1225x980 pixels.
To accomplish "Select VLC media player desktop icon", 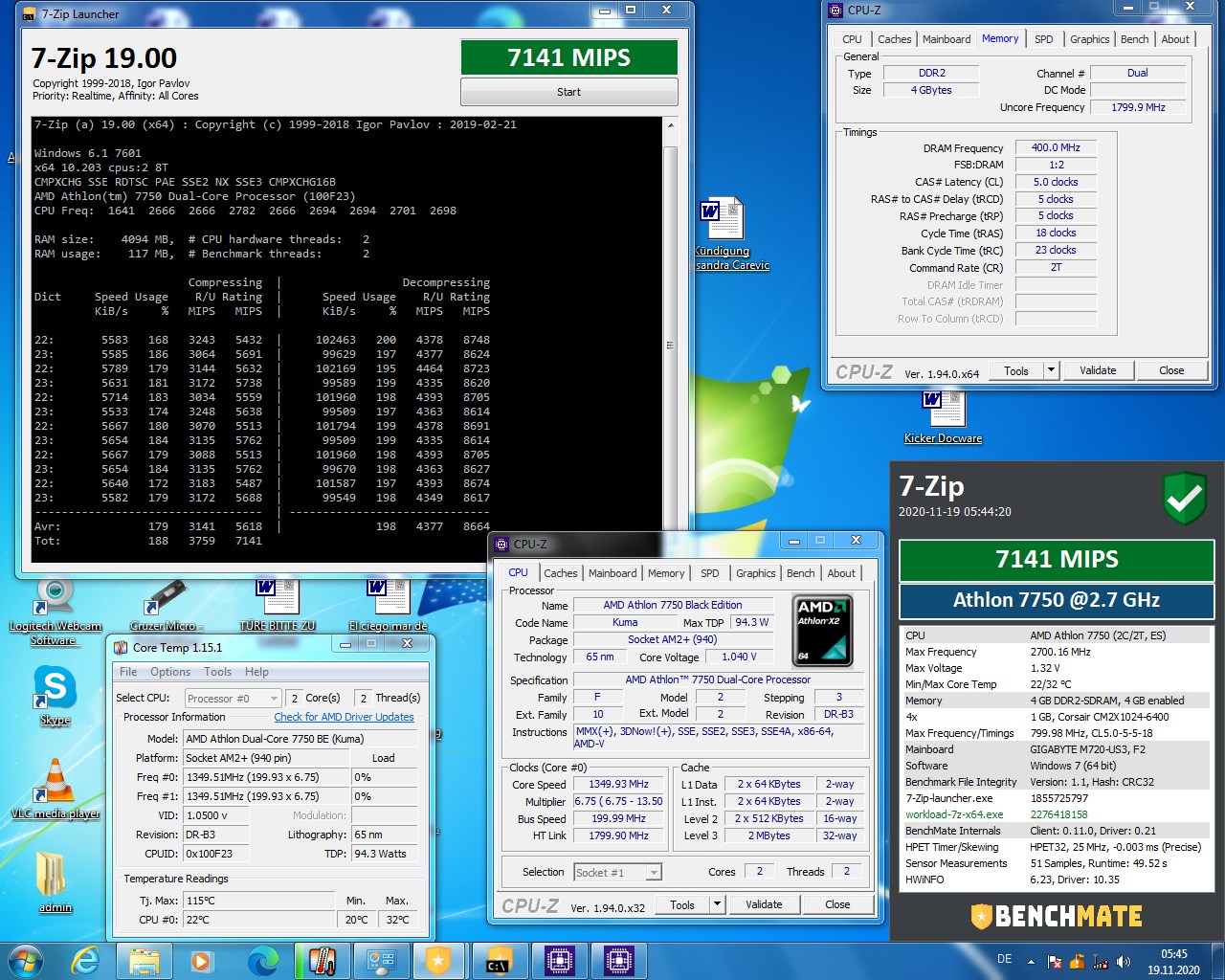I will coord(55,790).
